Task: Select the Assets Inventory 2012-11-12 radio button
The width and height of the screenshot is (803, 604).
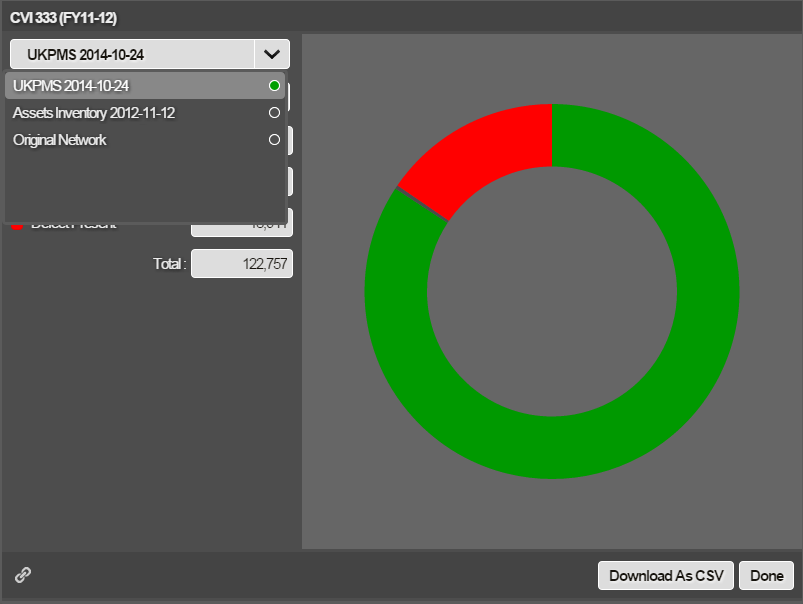Action: click(274, 113)
